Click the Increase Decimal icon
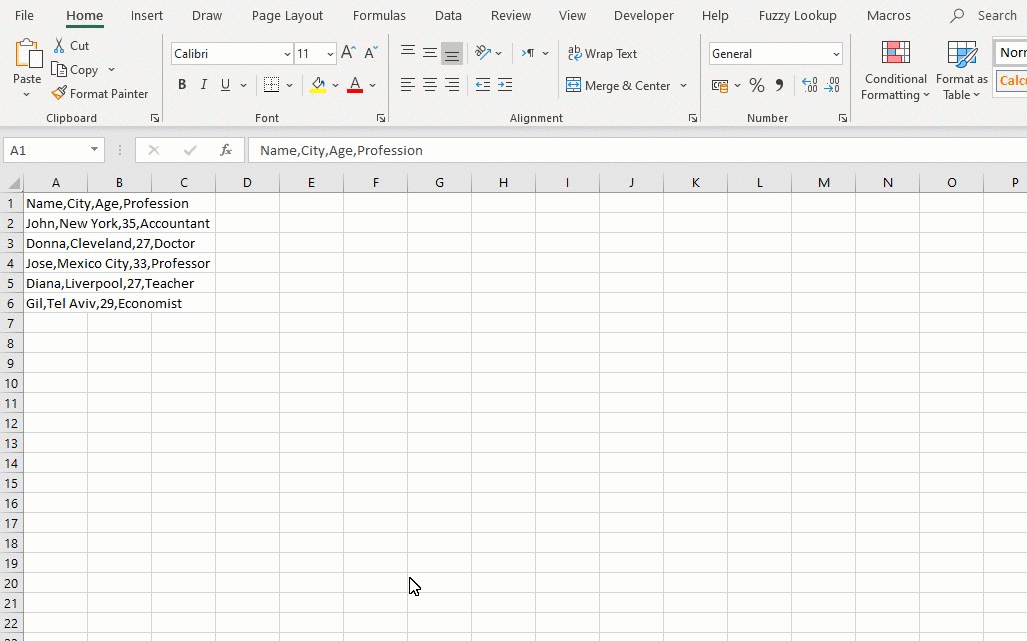 [x=810, y=85]
